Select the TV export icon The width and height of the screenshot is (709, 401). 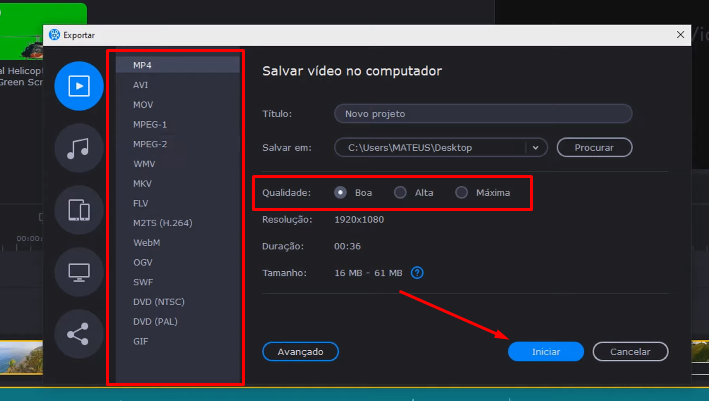pyautogui.click(x=78, y=272)
